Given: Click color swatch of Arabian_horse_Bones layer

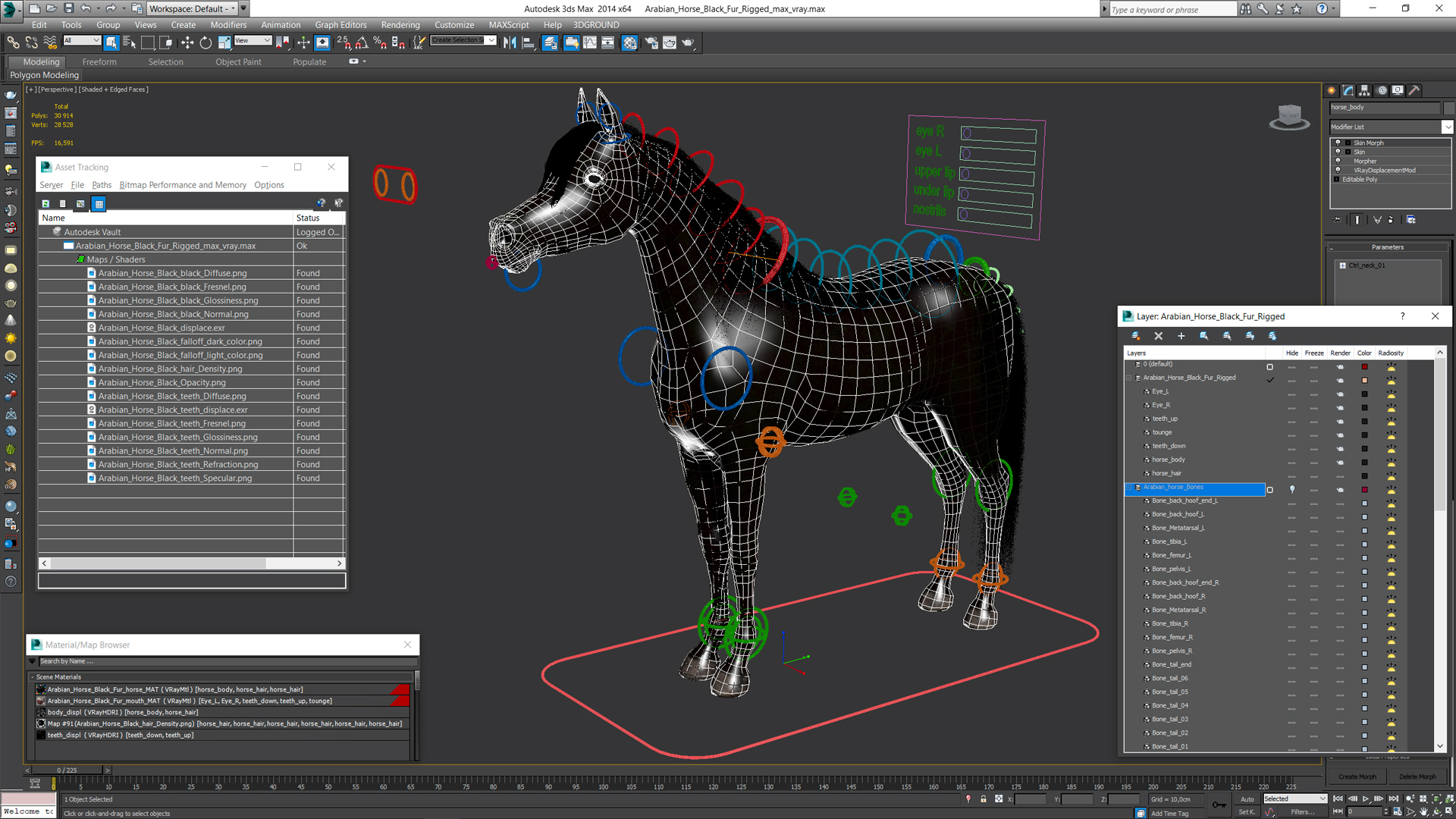Looking at the screenshot, I should [1364, 489].
